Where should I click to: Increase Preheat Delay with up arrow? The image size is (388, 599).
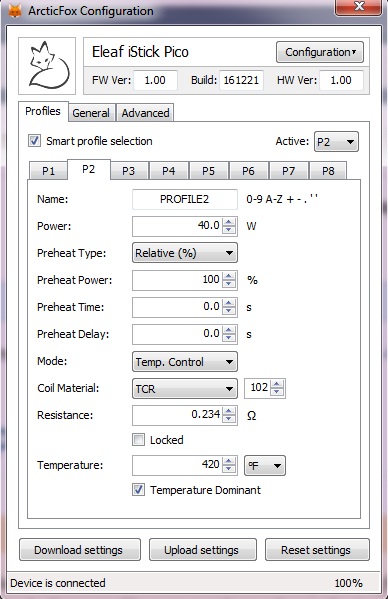229,330
